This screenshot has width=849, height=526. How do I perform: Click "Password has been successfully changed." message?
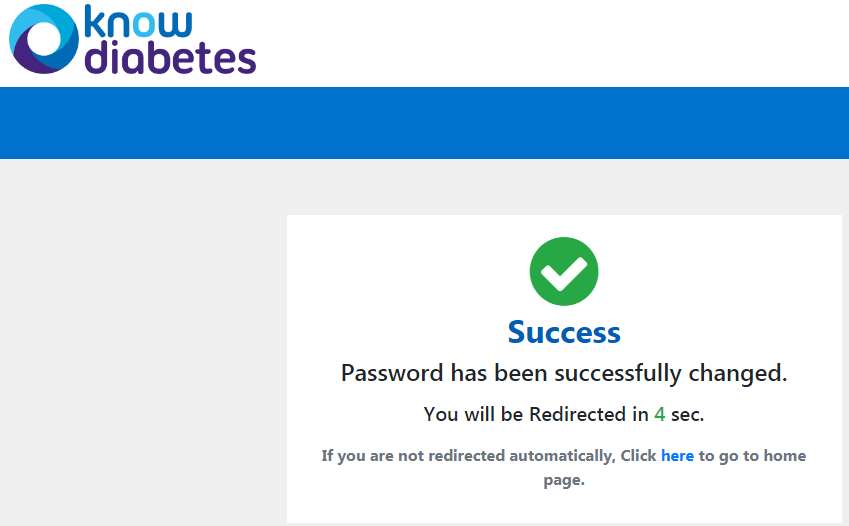point(564,373)
